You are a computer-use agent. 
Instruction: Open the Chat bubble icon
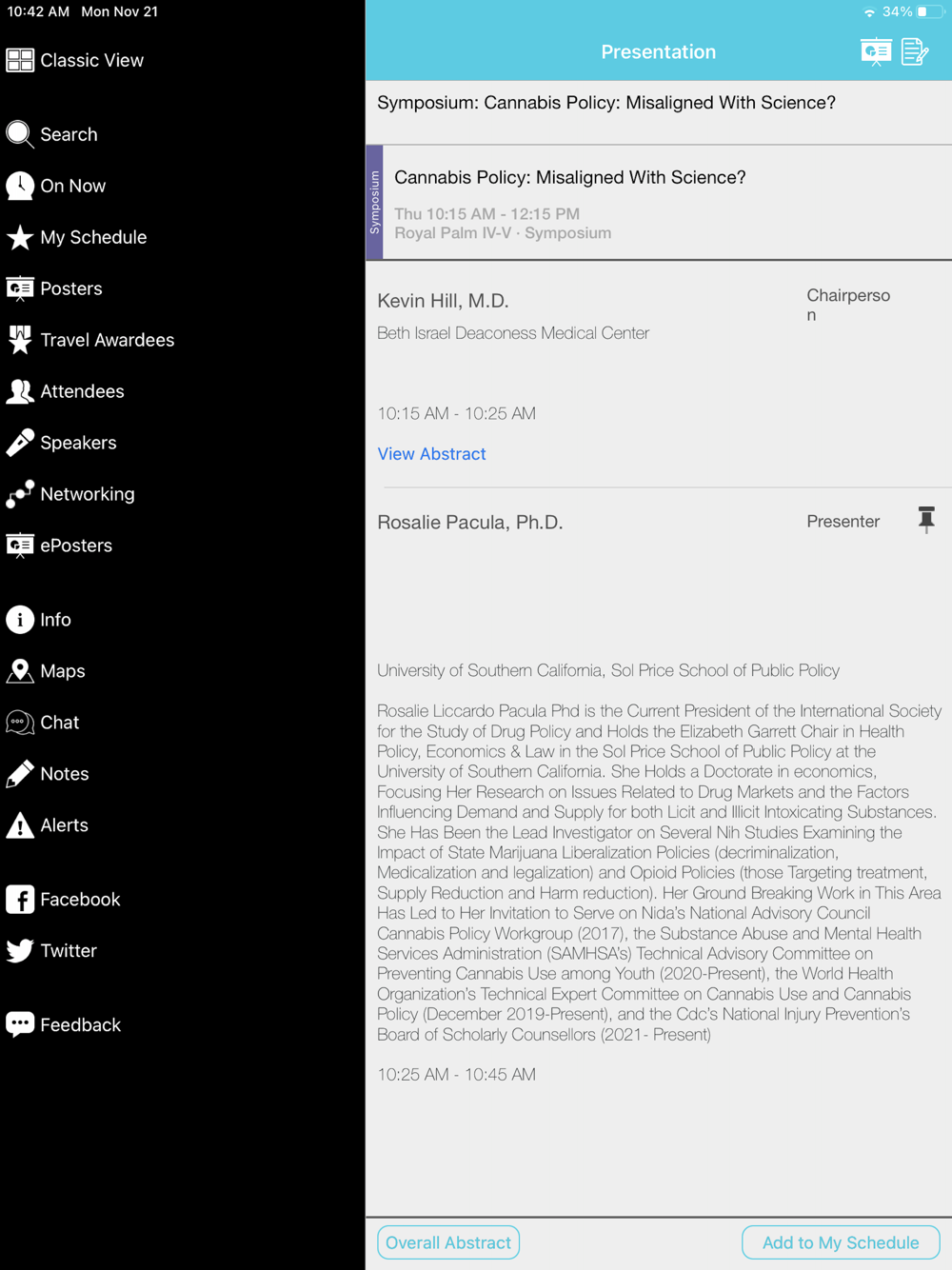(x=20, y=723)
